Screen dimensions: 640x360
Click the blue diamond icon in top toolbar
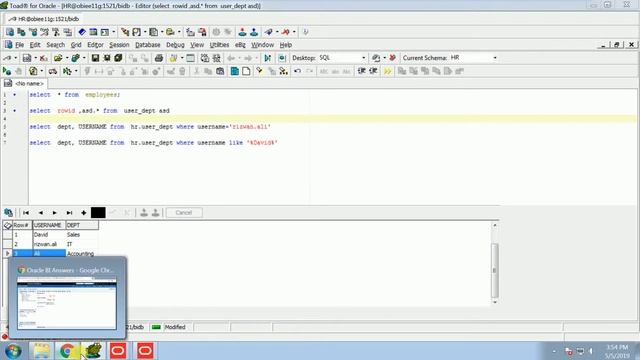click(x=82, y=32)
